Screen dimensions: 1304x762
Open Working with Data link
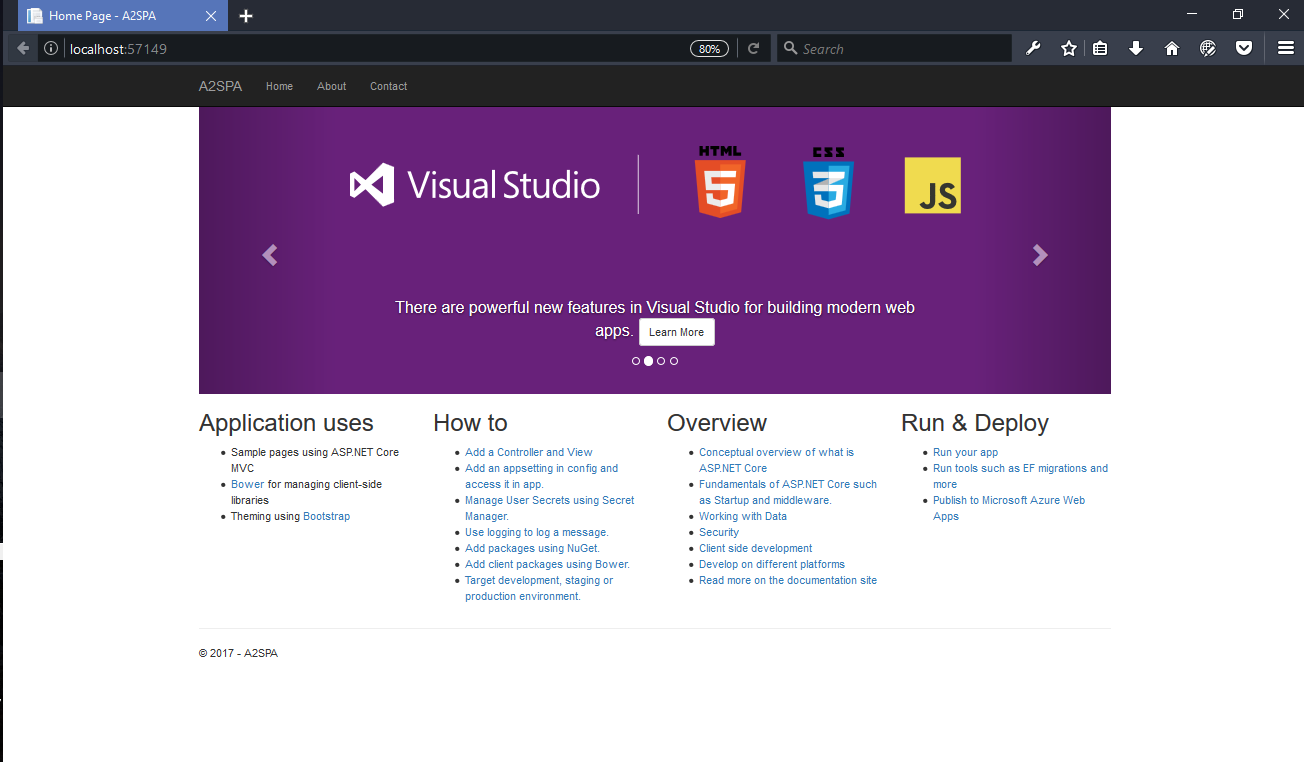743,516
